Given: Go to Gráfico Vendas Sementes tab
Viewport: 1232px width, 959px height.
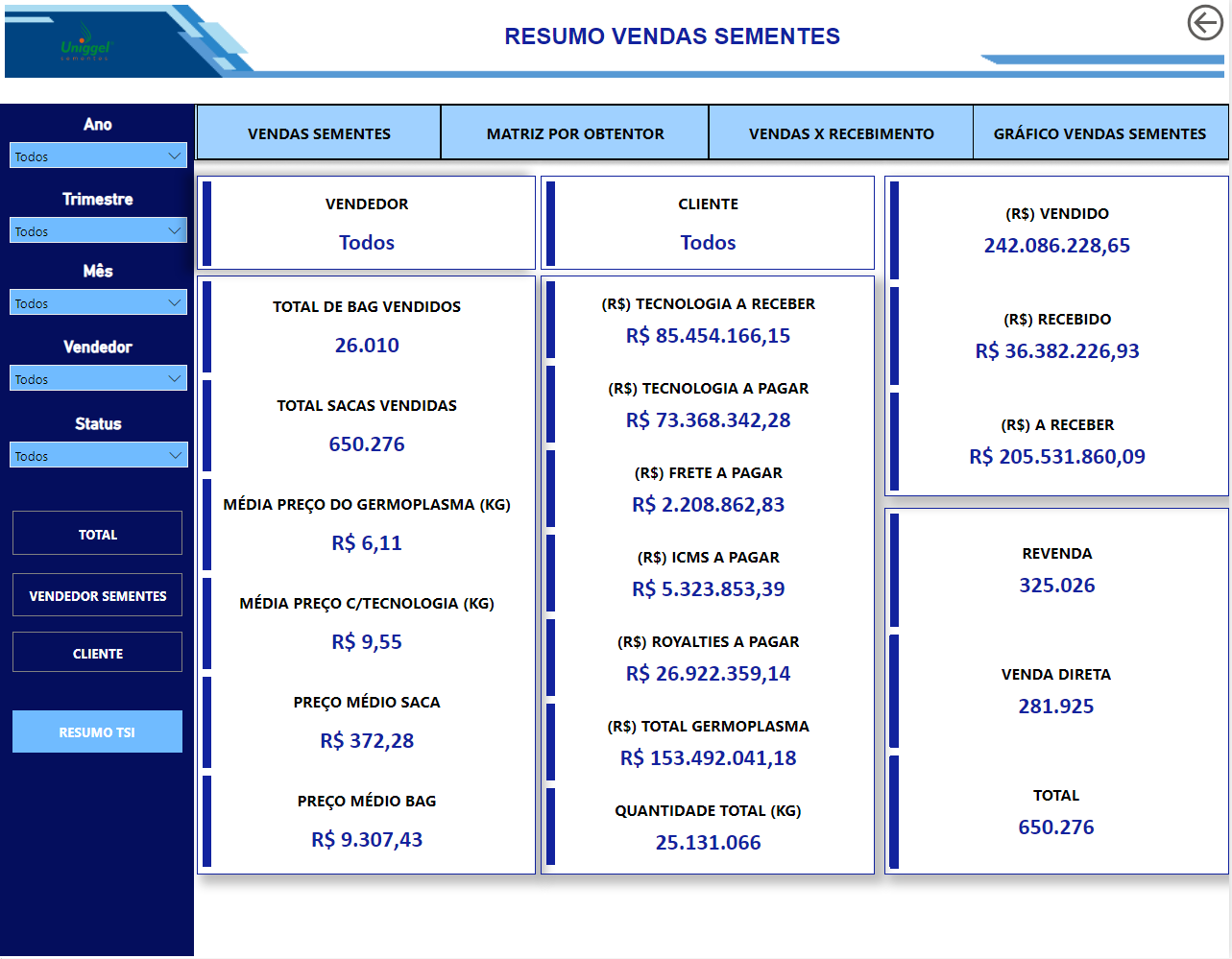Looking at the screenshot, I should 1100,133.
